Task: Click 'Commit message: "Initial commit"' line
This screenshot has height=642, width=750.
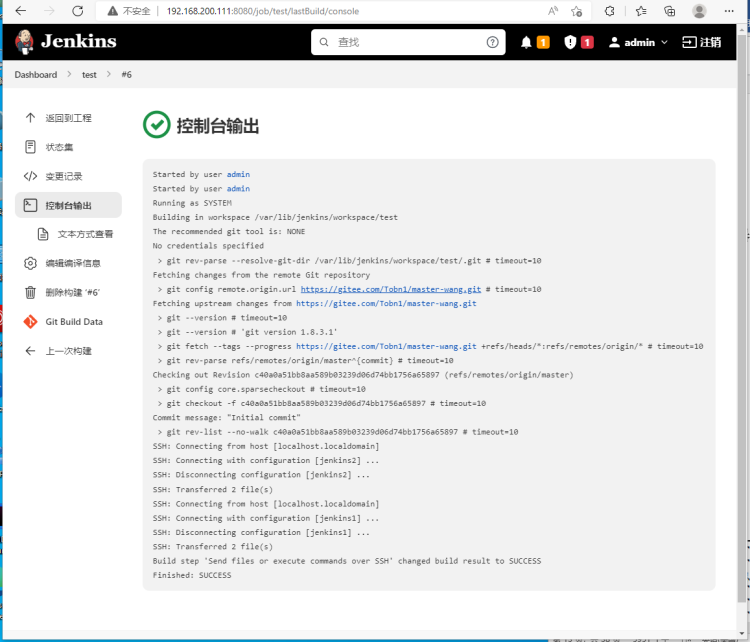Action: 226,417
